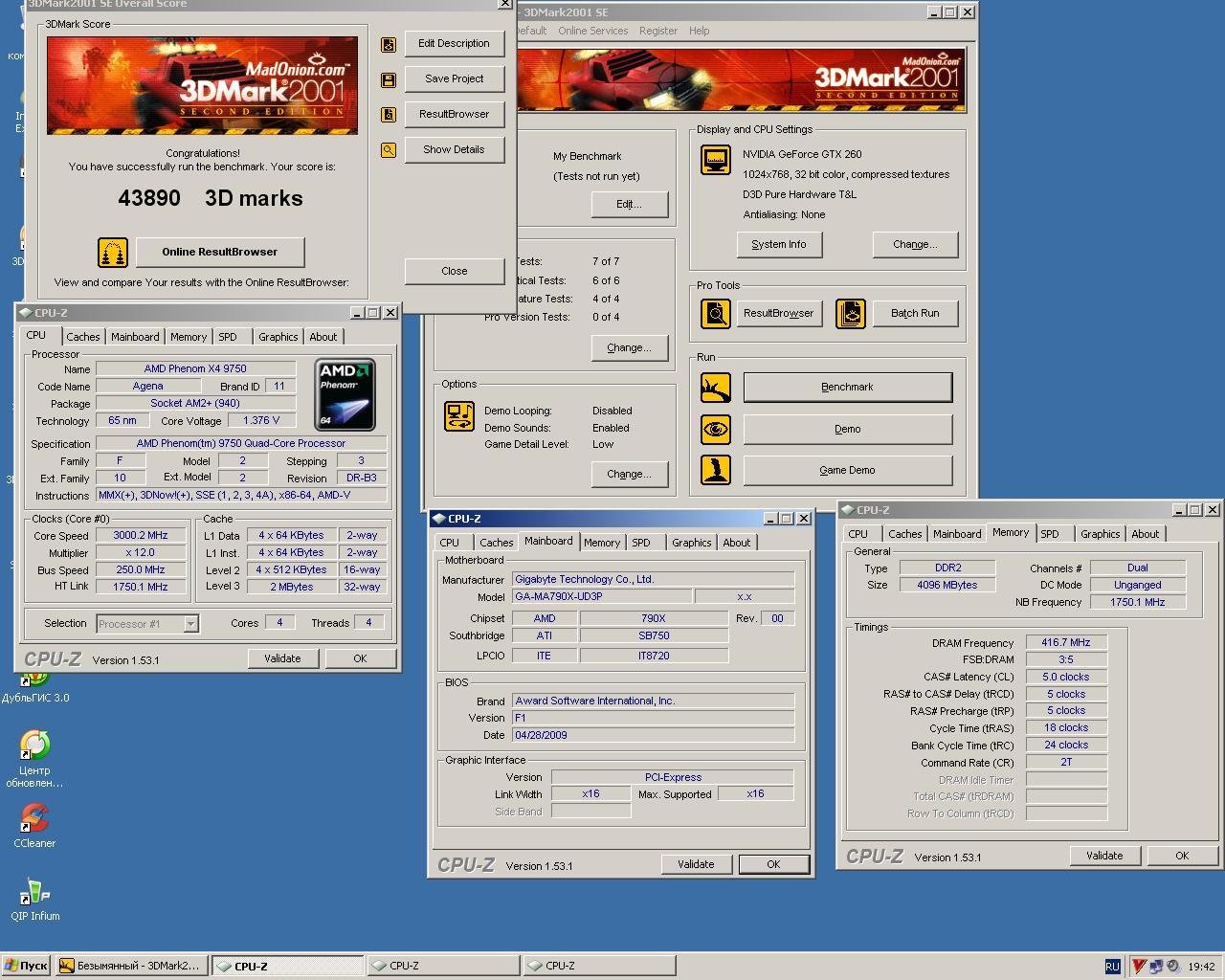Image resolution: width=1225 pixels, height=980 pixels.
Task: Click OK in Memory CPU-Z window
Action: [1182, 856]
